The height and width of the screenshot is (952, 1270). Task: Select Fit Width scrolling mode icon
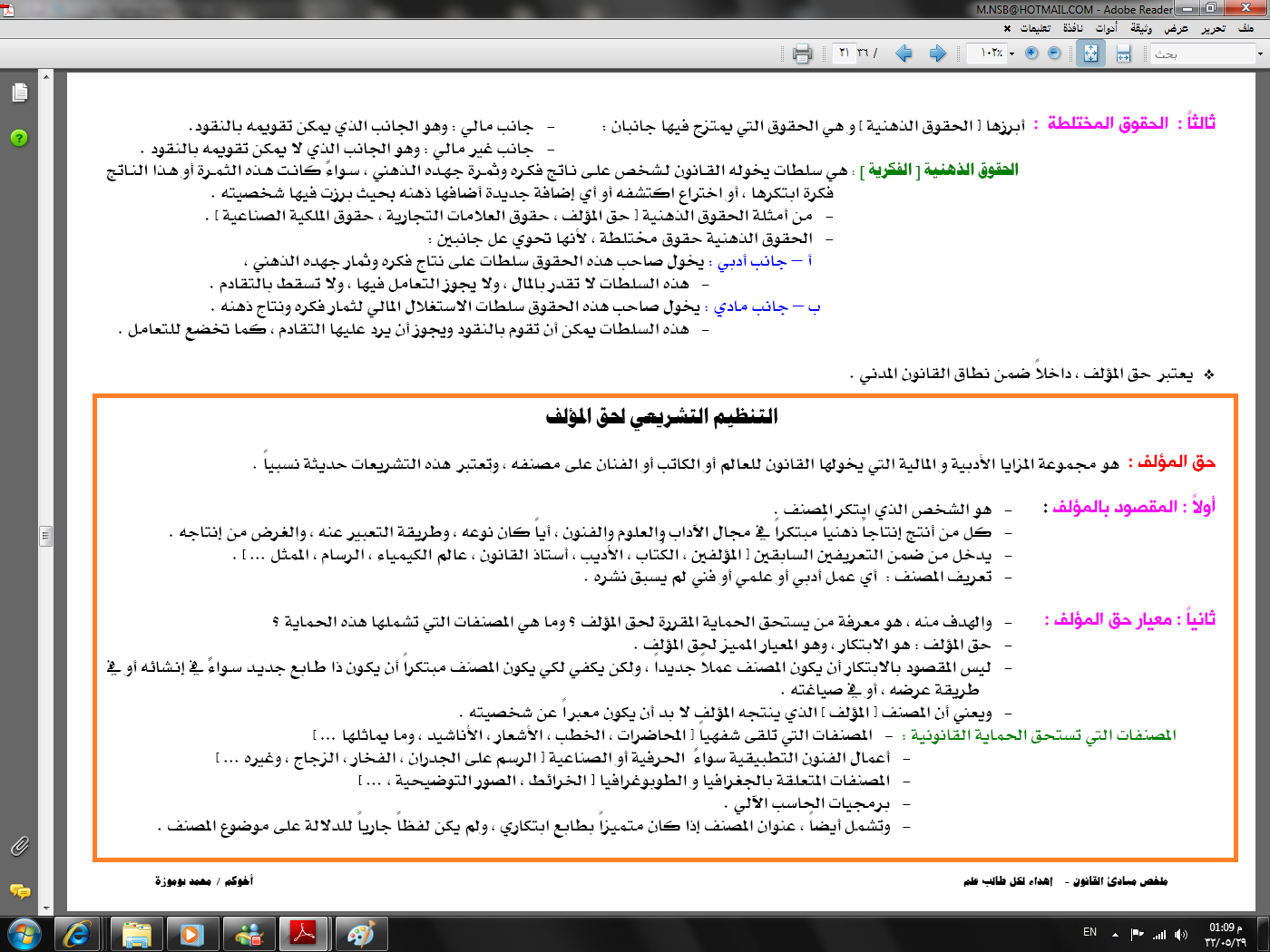point(1123,53)
